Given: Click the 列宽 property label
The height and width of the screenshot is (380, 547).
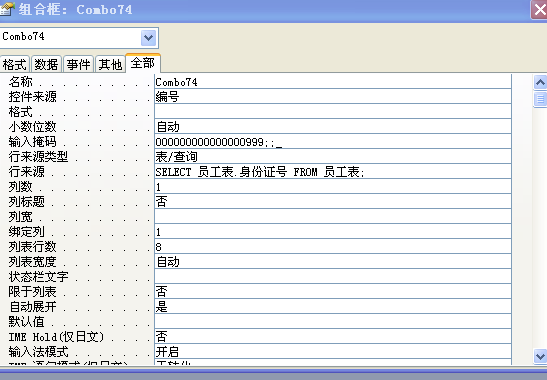Looking at the screenshot, I should click(x=21, y=217).
